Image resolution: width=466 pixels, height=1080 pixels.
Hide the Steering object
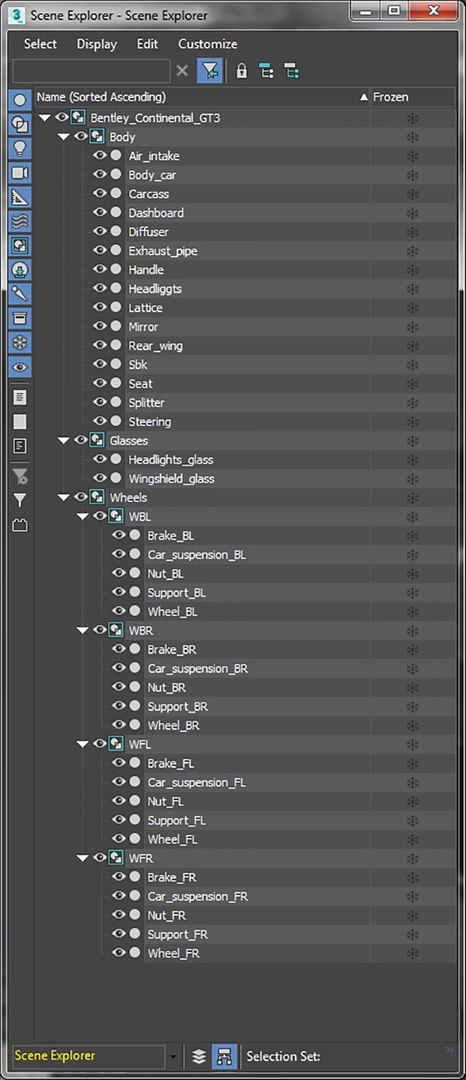point(100,422)
